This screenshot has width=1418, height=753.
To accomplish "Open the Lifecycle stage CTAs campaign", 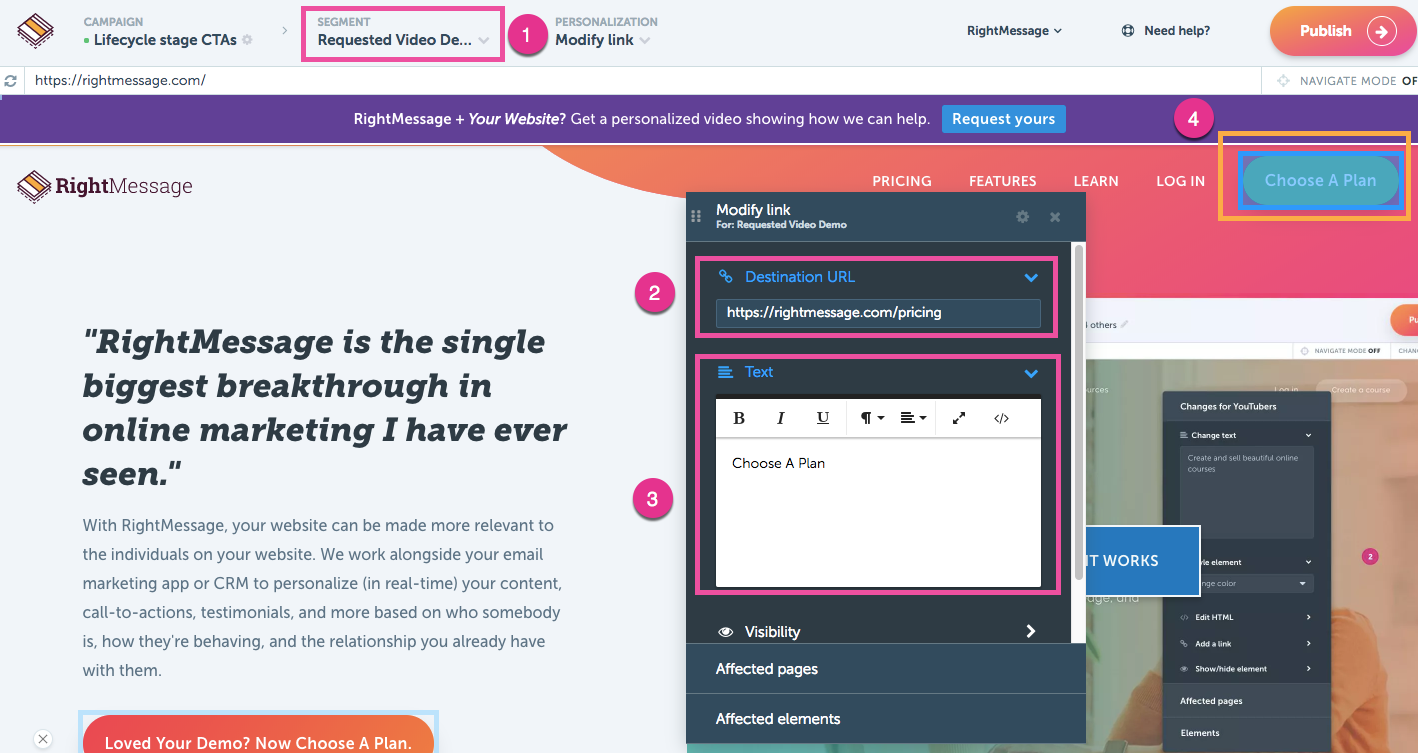I will [x=165, y=40].
